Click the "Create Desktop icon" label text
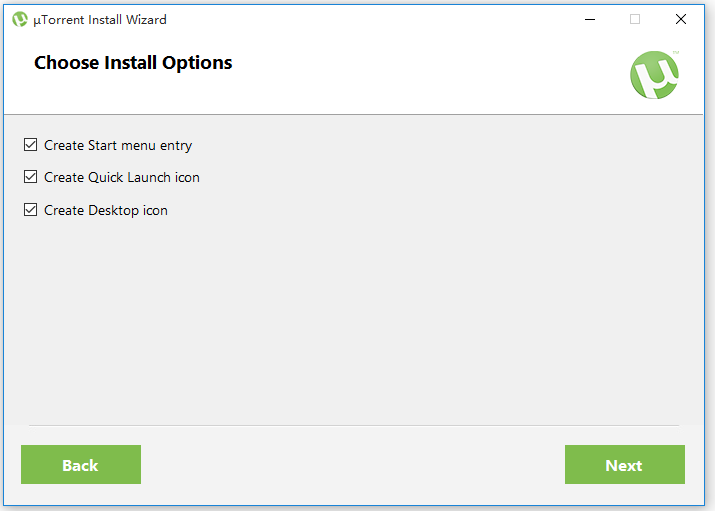Image resolution: width=715 pixels, height=511 pixels. tap(106, 210)
